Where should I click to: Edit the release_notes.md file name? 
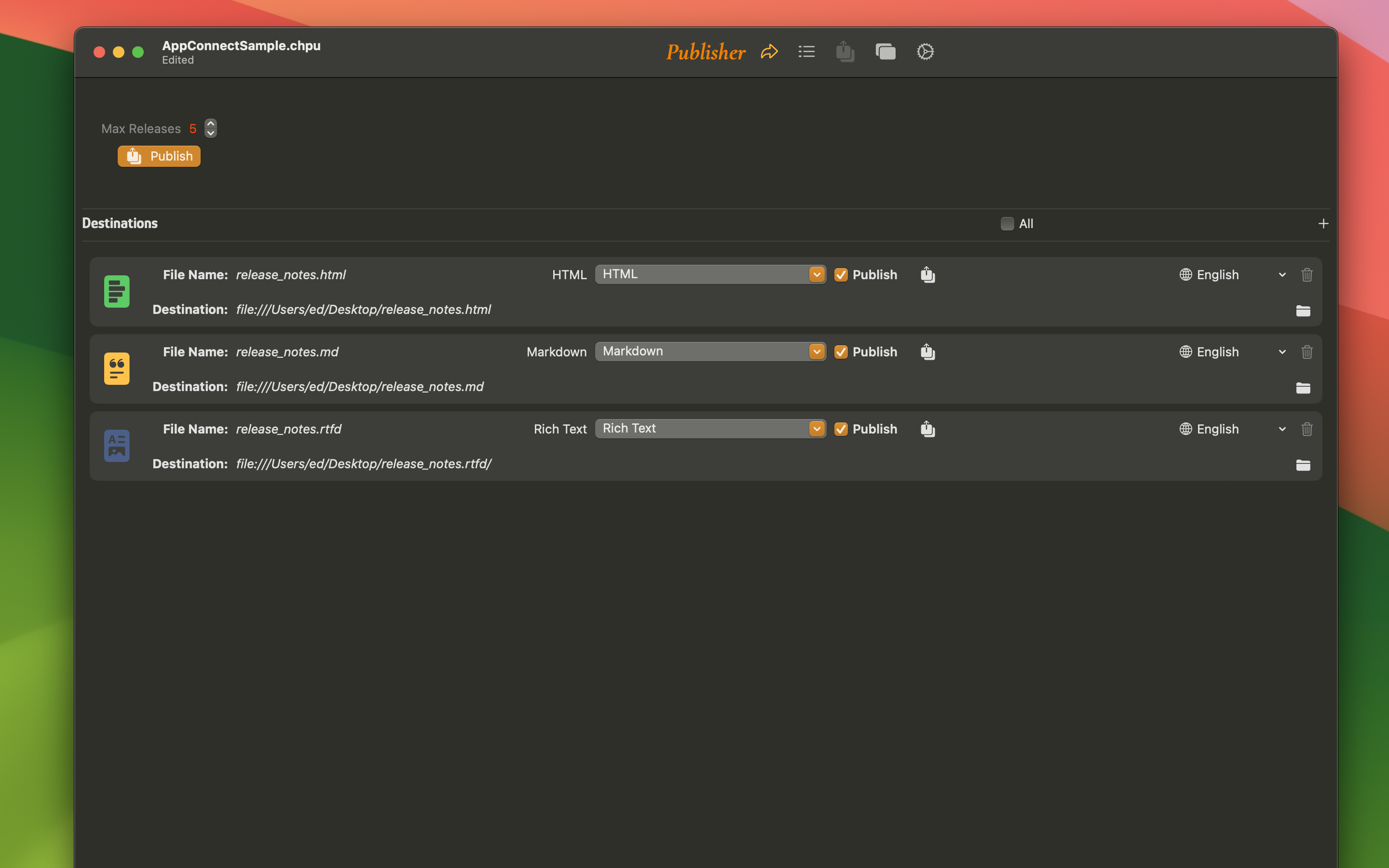tap(287, 352)
